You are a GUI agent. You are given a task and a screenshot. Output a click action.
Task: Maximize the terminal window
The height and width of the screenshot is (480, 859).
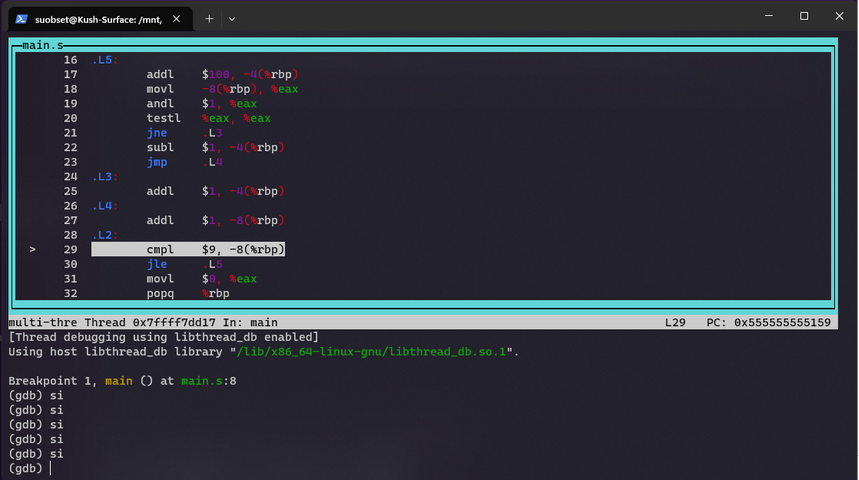point(804,16)
